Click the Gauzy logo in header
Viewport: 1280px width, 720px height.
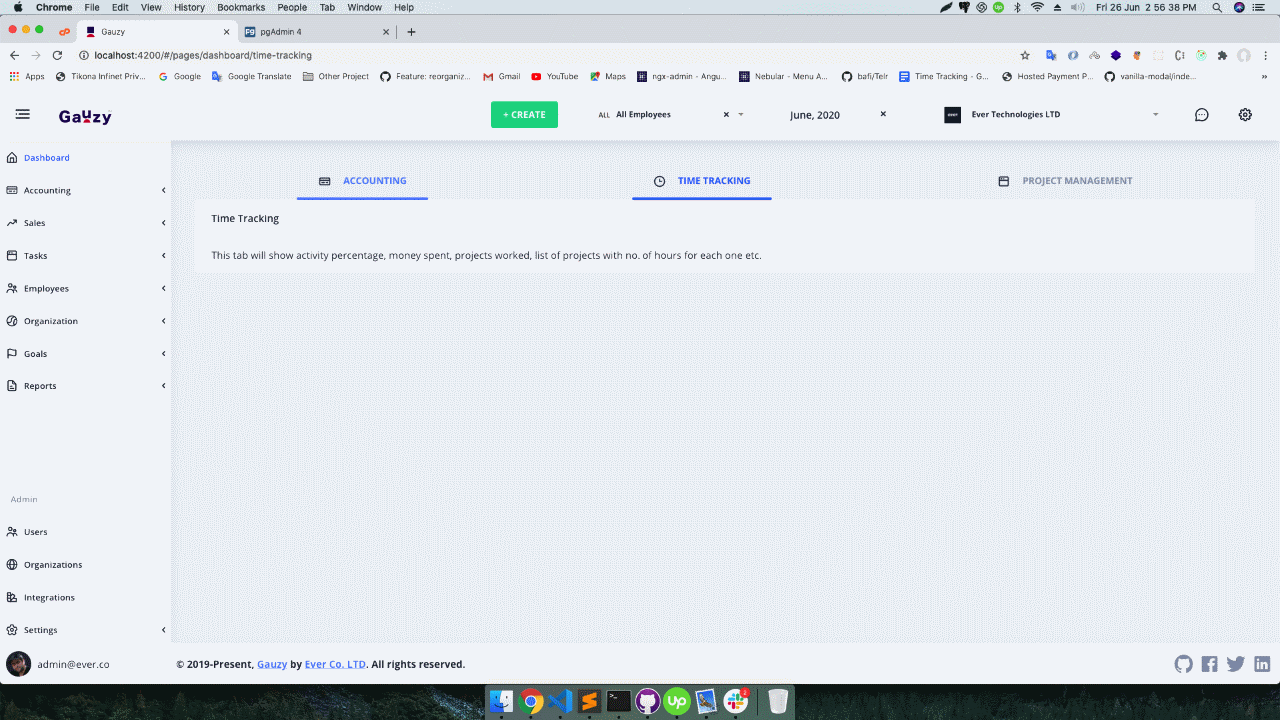[85, 116]
